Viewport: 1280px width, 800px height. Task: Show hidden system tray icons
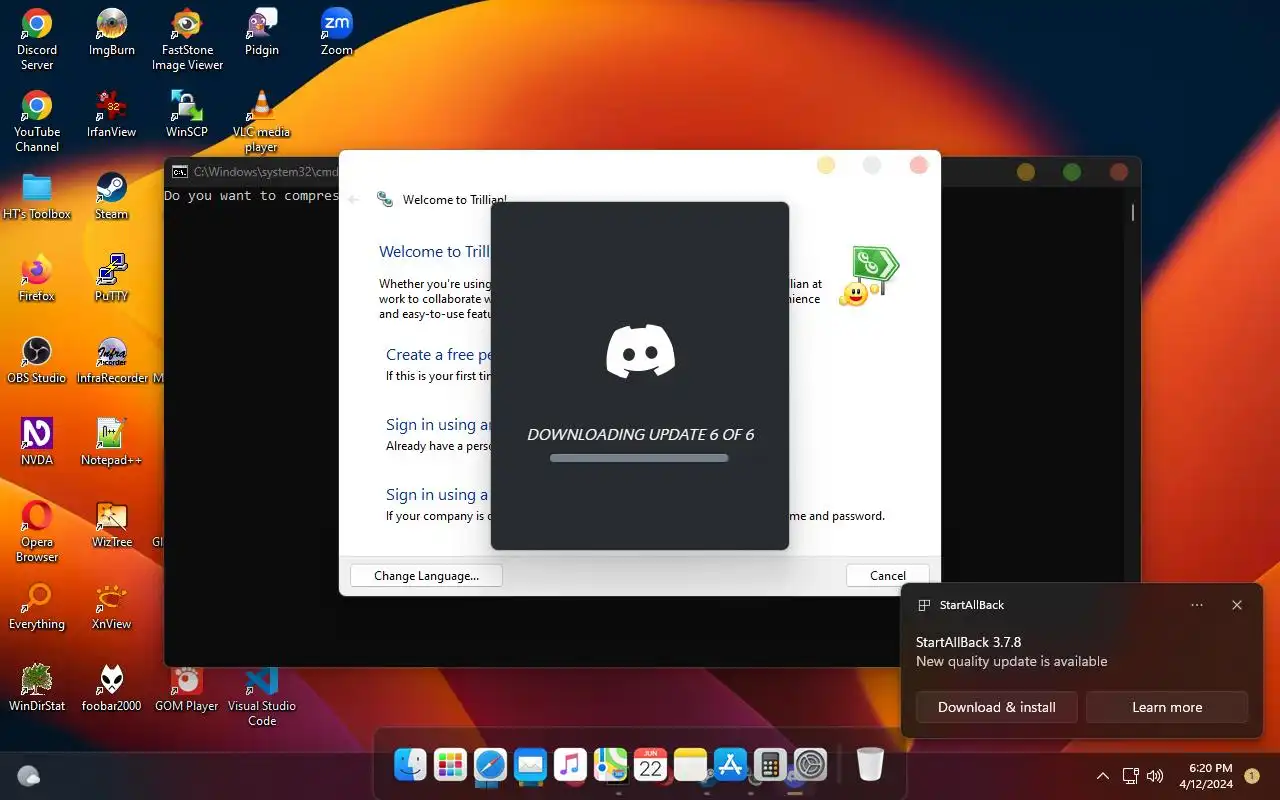[1103, 775]
